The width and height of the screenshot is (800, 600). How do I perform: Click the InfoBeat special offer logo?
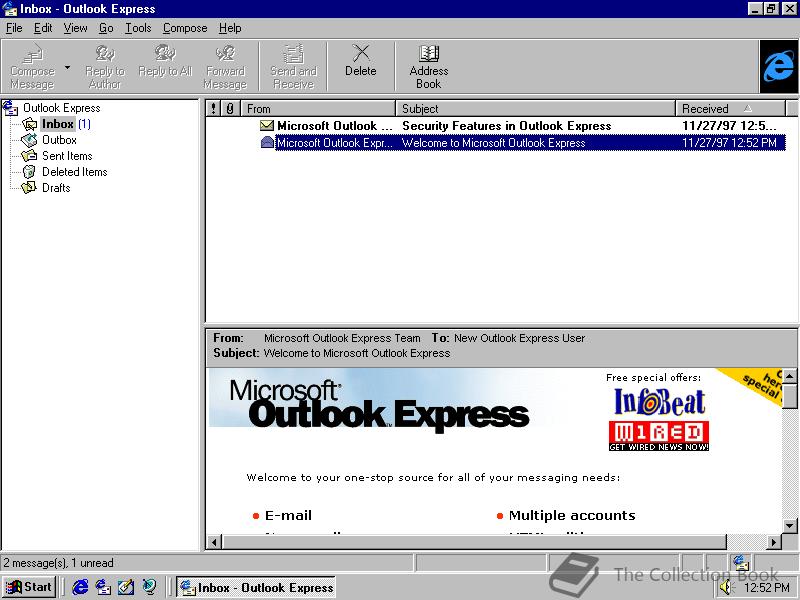click(x=659, y=402)
